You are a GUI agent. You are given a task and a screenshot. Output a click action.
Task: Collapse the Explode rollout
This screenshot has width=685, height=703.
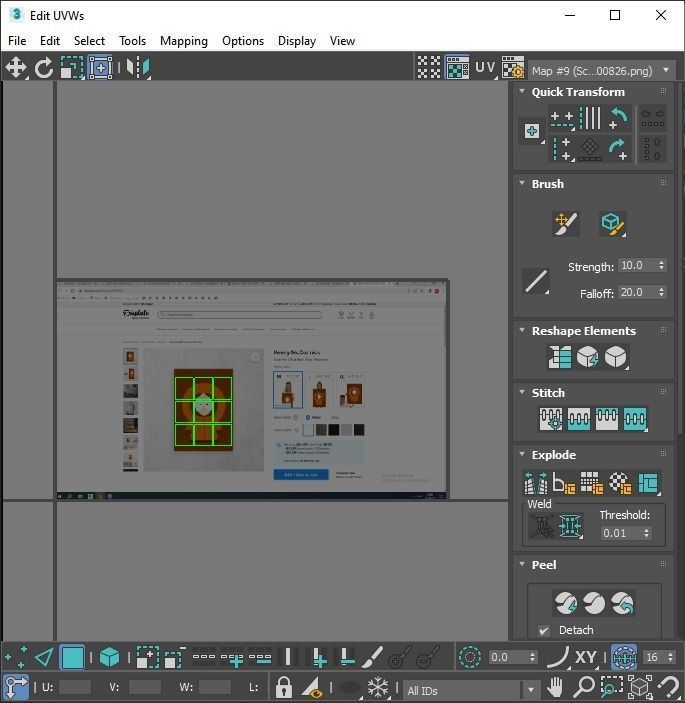pyautogui.click(x=522, y=454)
